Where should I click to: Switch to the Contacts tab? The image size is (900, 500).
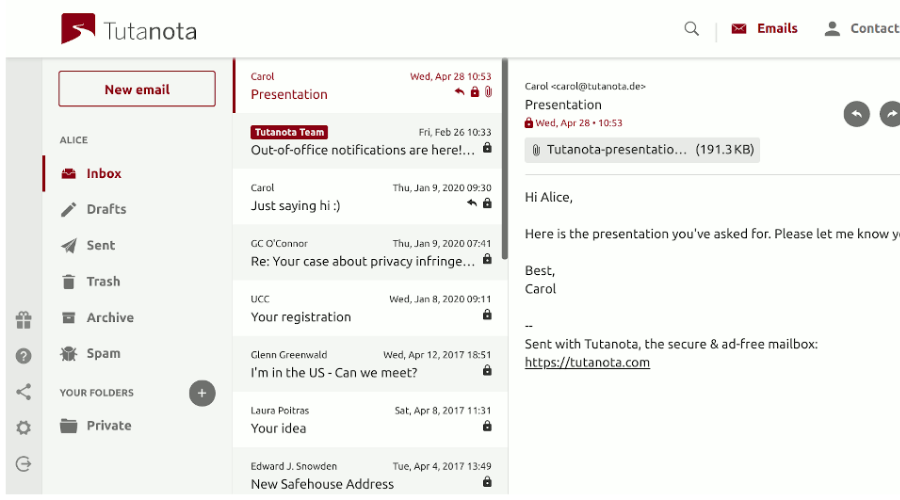click(862, 29)
